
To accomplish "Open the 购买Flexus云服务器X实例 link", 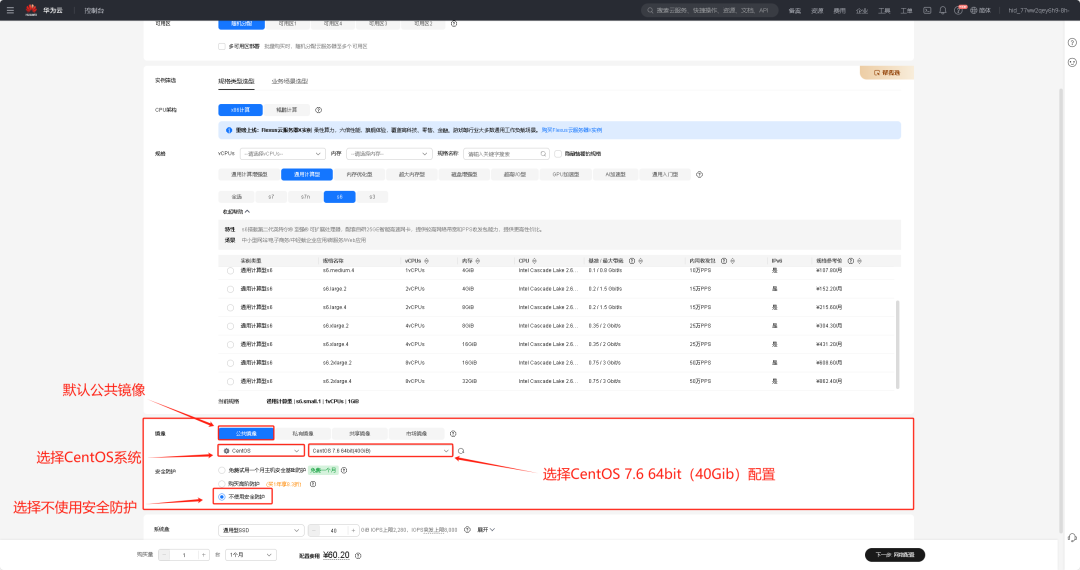I will (x=572, y=130).
